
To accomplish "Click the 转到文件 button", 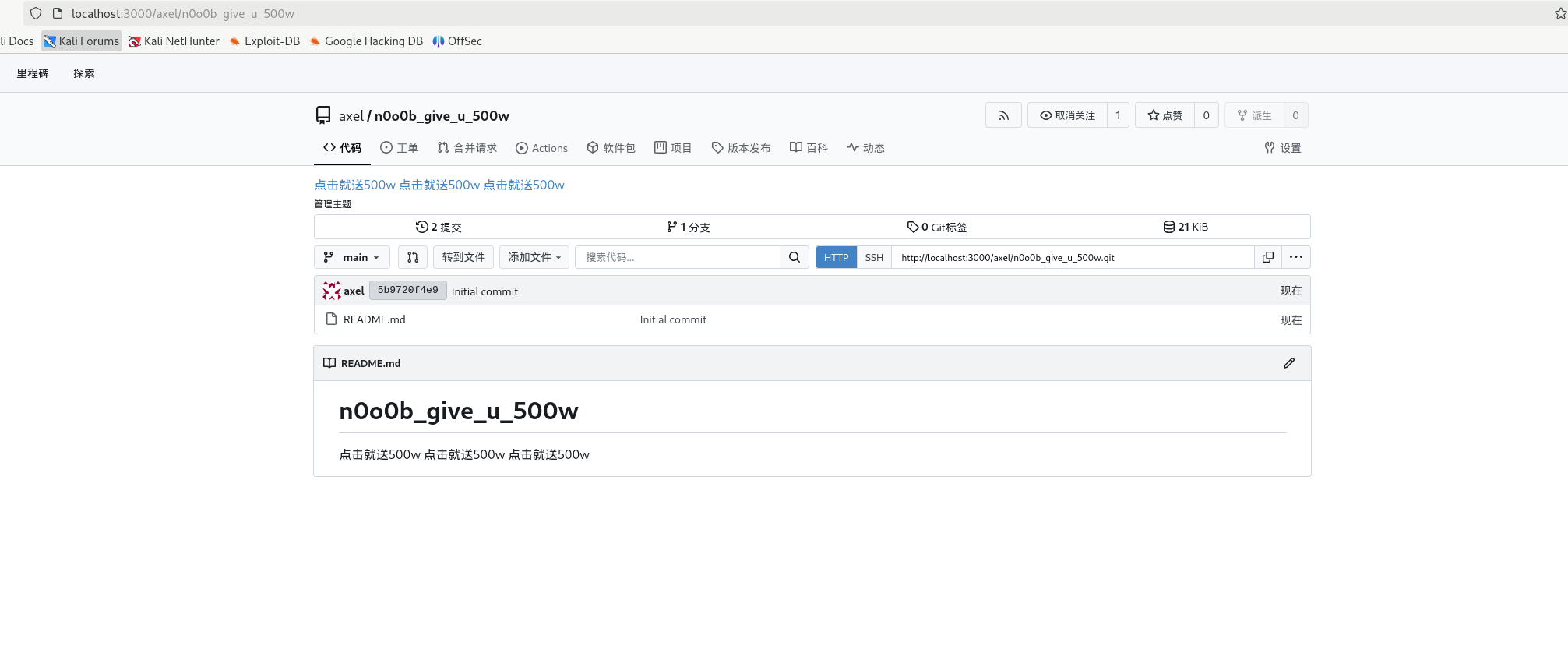I will click(463, 257).
